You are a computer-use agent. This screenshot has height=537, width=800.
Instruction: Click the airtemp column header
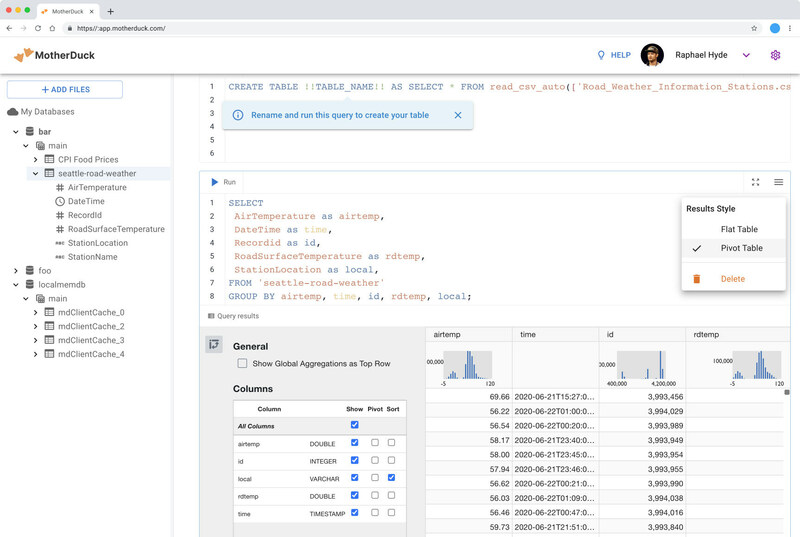point(469,335)
